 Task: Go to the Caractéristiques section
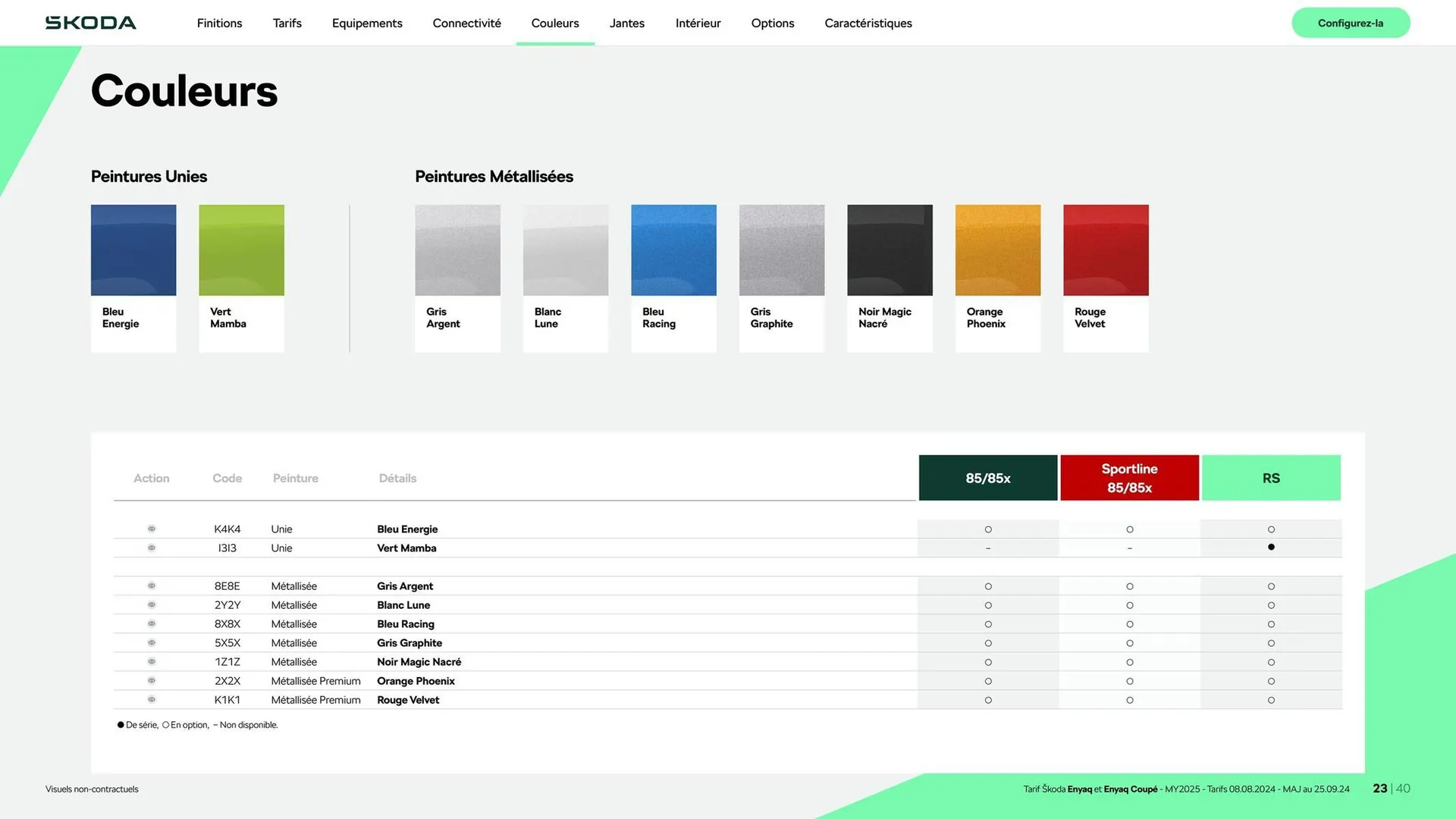(x=868, y=23)
